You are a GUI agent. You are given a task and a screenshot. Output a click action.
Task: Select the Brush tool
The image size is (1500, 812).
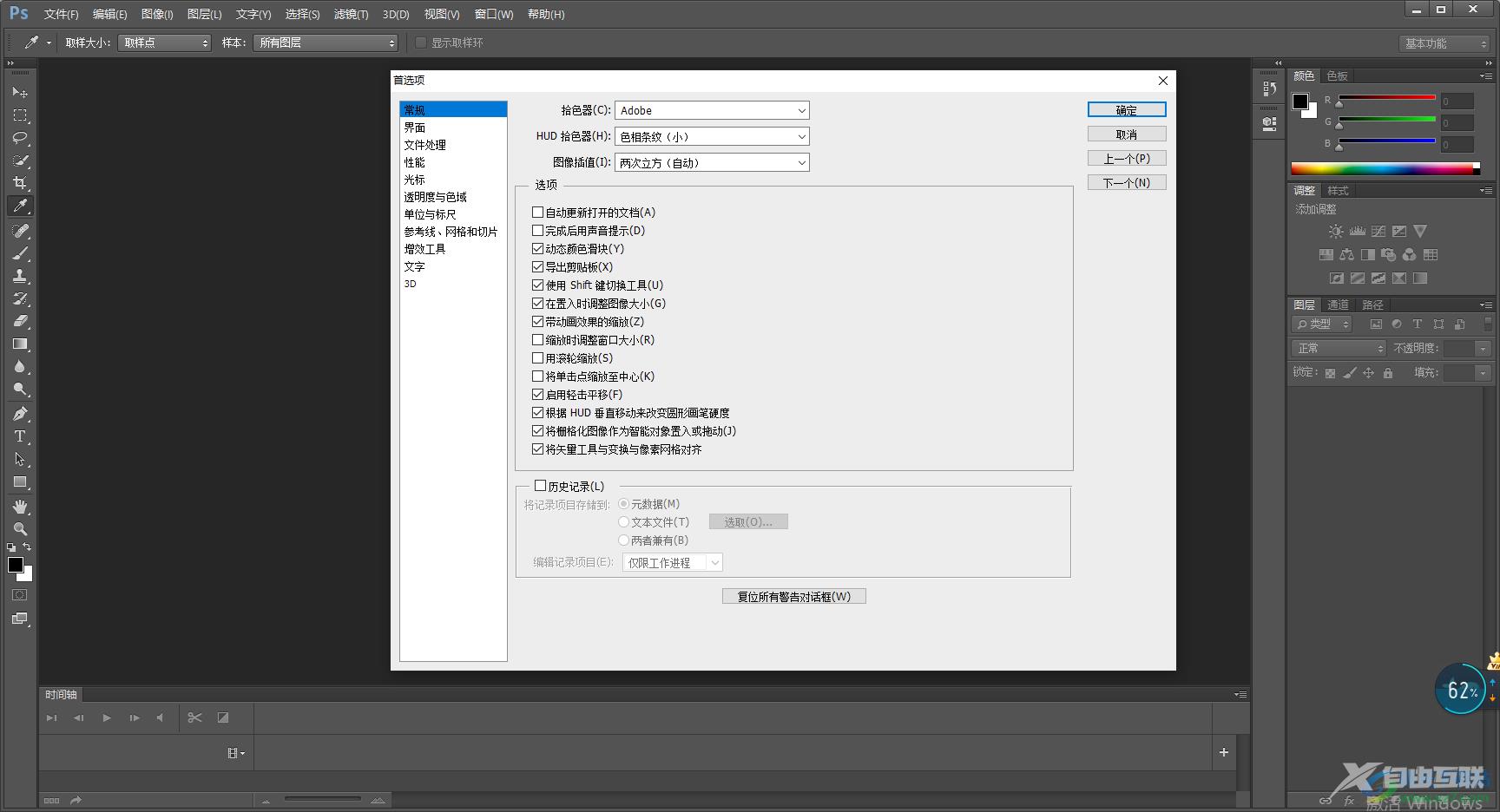tap(20, 253)
